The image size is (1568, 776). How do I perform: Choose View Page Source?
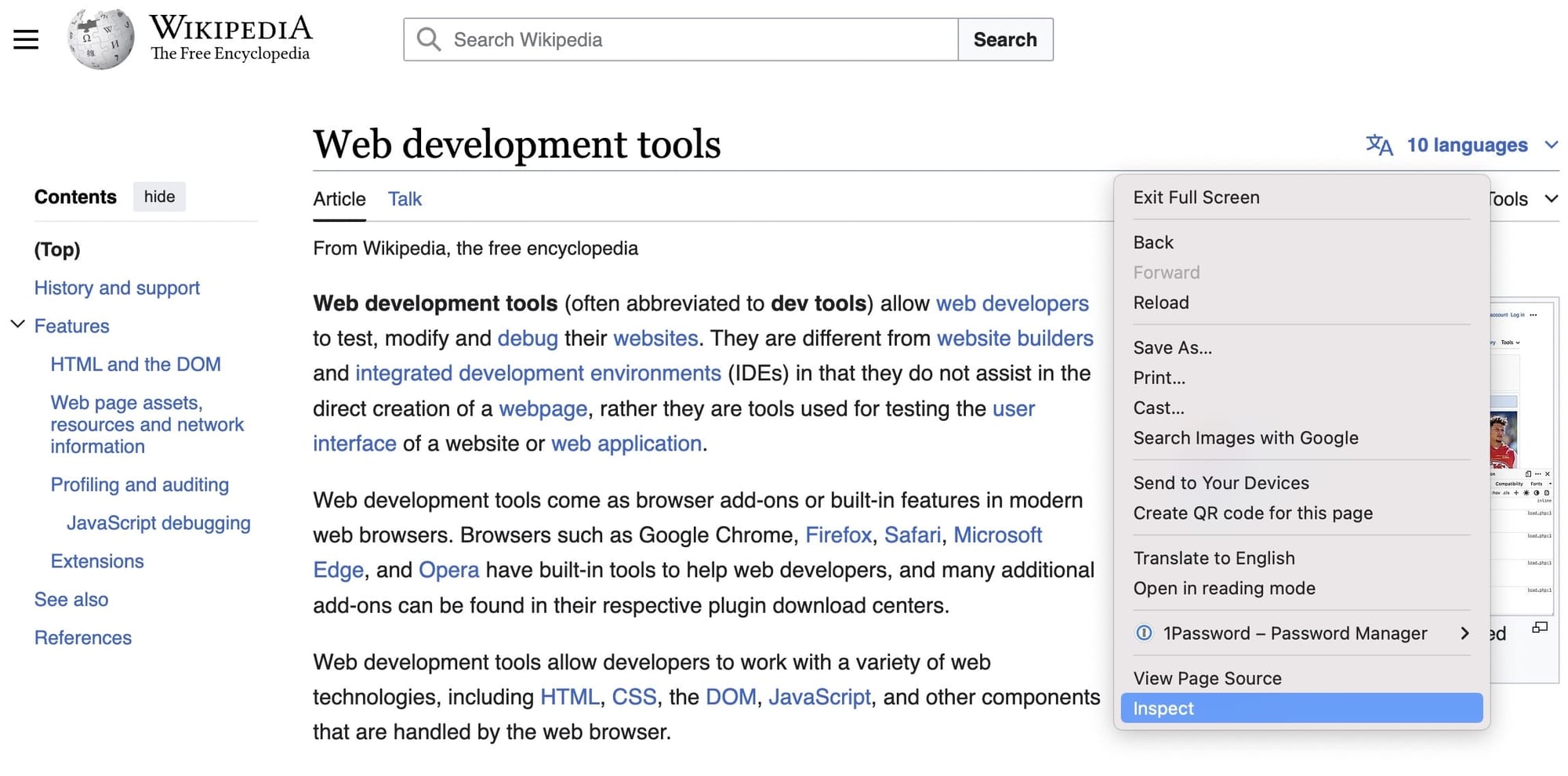tap(1207, 677)
